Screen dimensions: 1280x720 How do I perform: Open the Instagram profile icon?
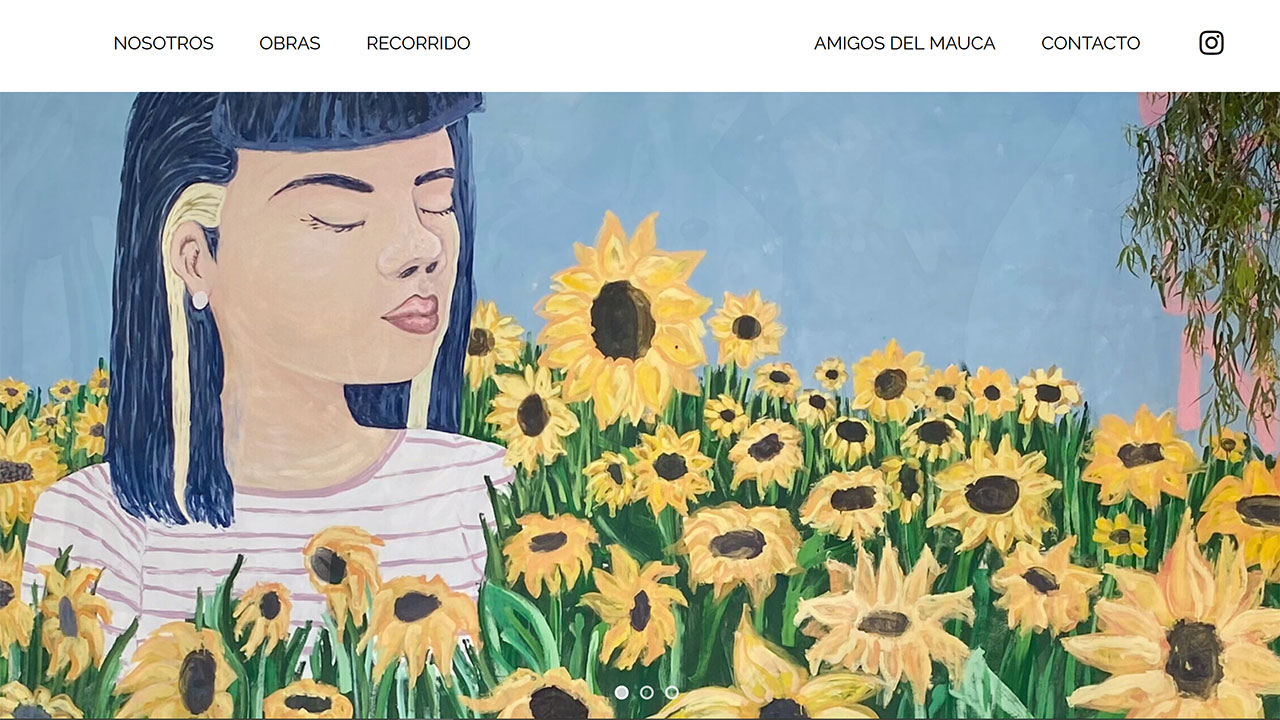pyautogui.click(x=1211, y=43)
